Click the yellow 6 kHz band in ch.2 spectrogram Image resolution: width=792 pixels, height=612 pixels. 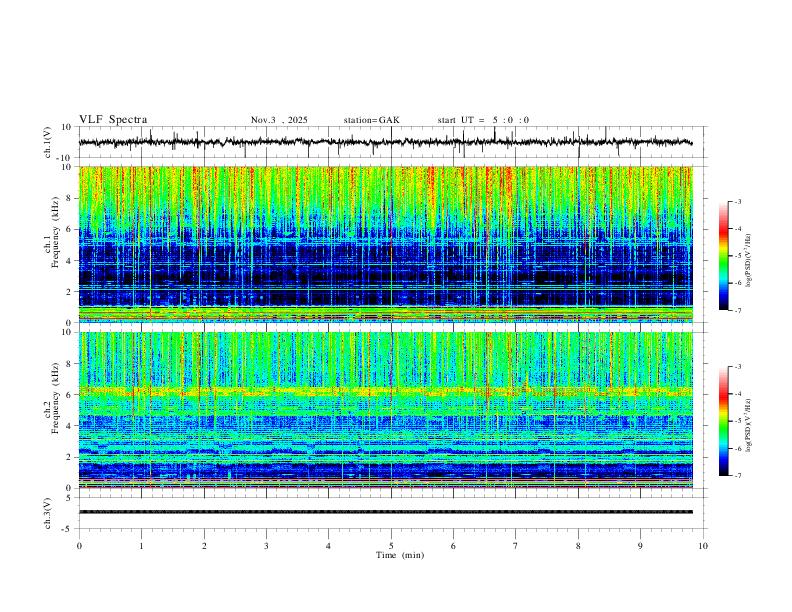385,391
